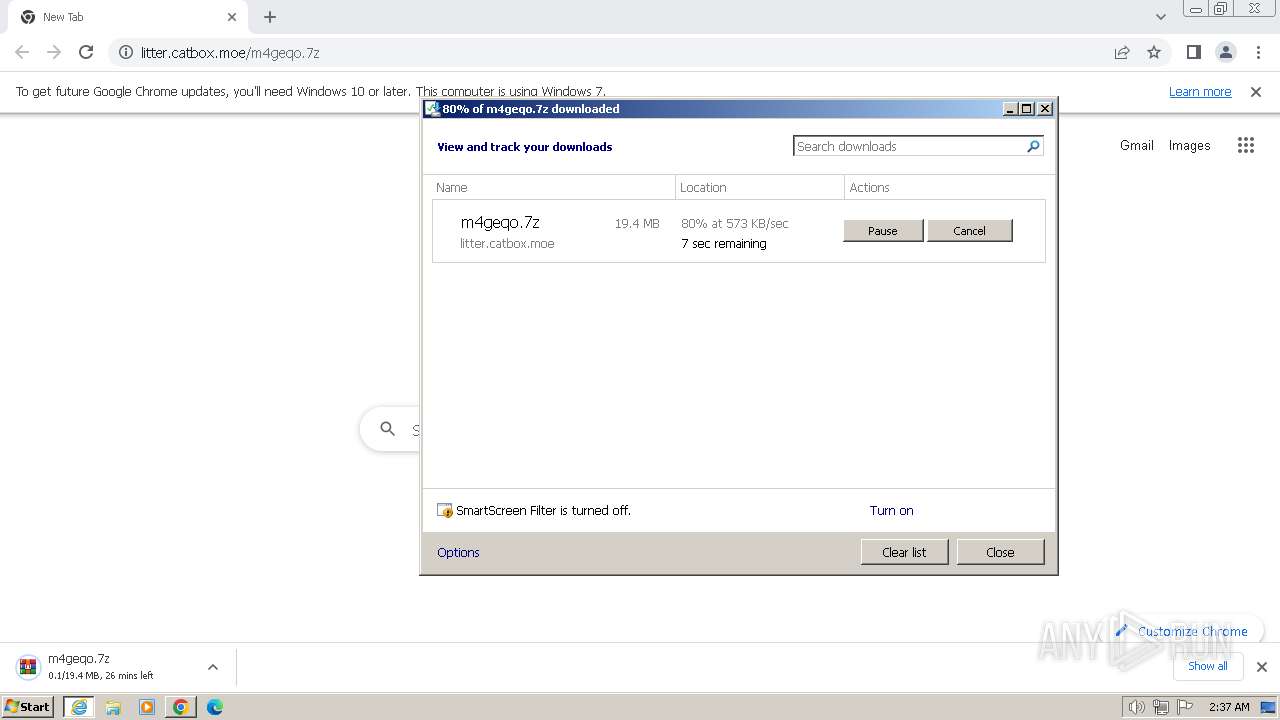Open network status tray icon
Viewport: 1280px width, 720px height.
point(1160,707)
